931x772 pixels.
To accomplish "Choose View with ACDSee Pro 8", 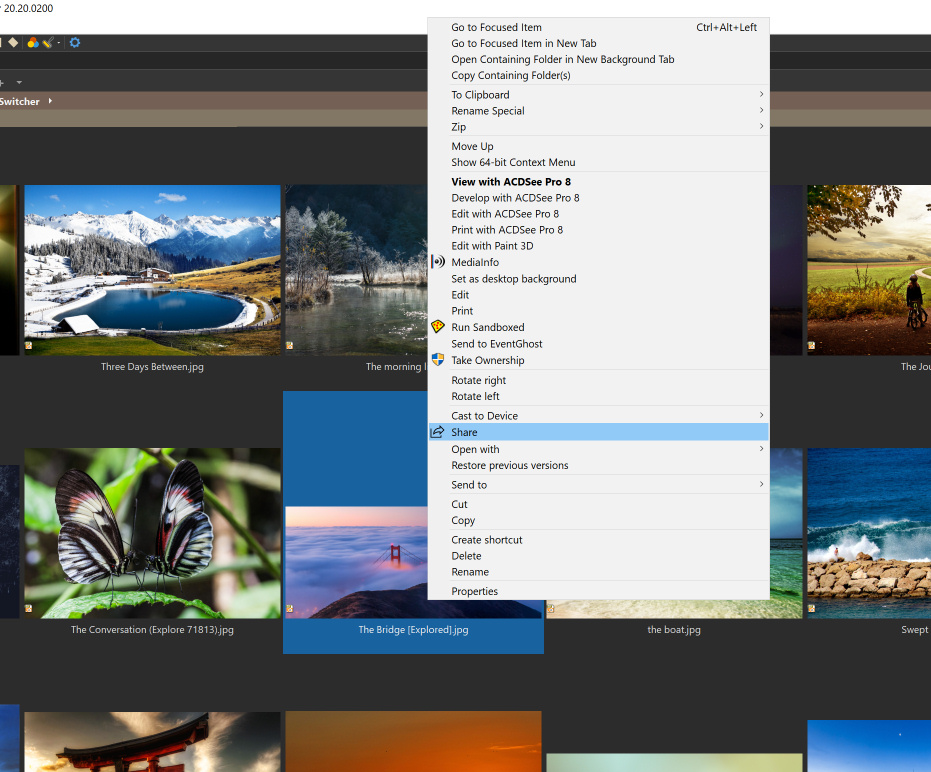I will pos(511,182).
